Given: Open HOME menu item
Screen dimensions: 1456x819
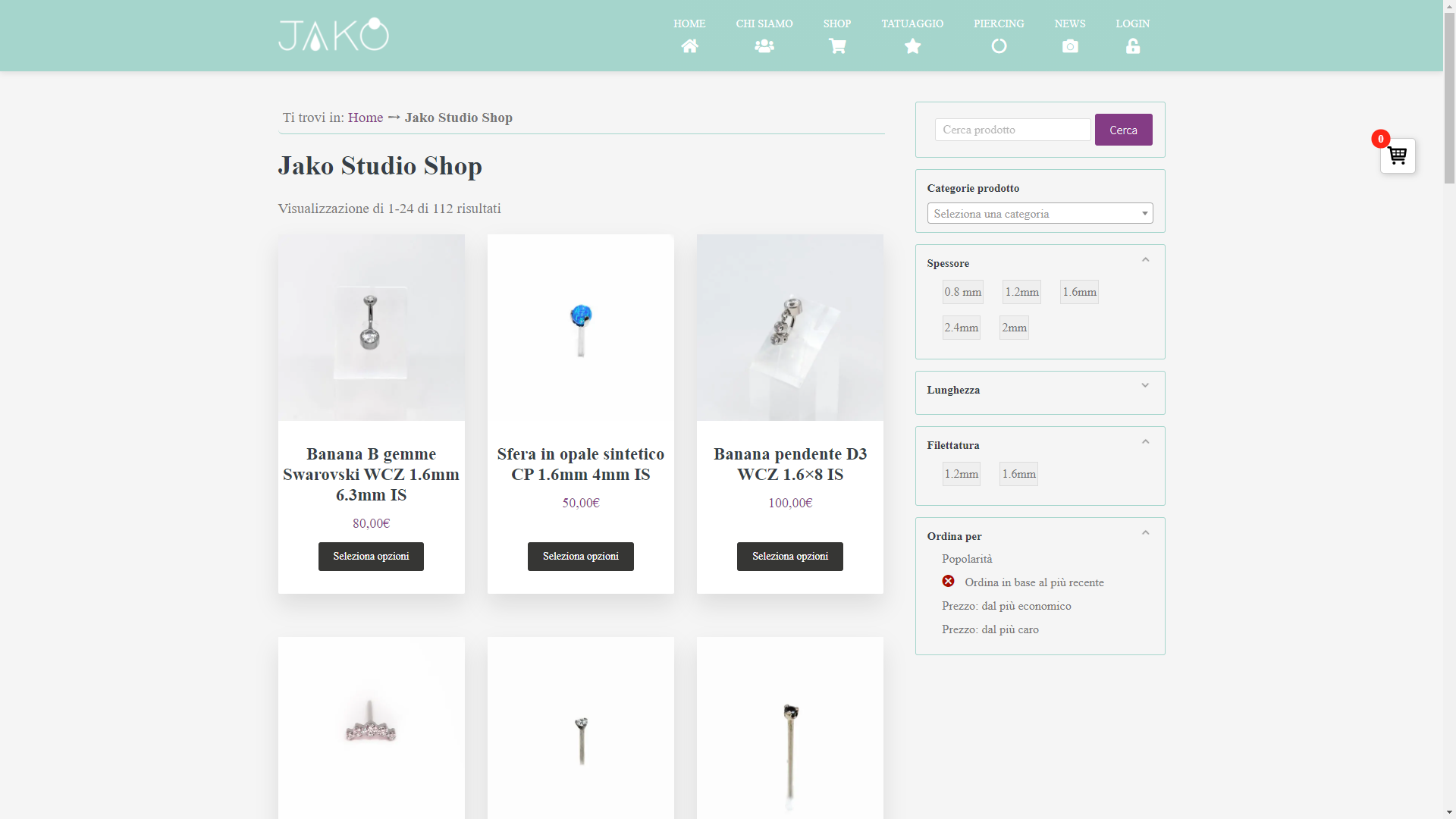Looking at the screenshot, I should 689,24.
